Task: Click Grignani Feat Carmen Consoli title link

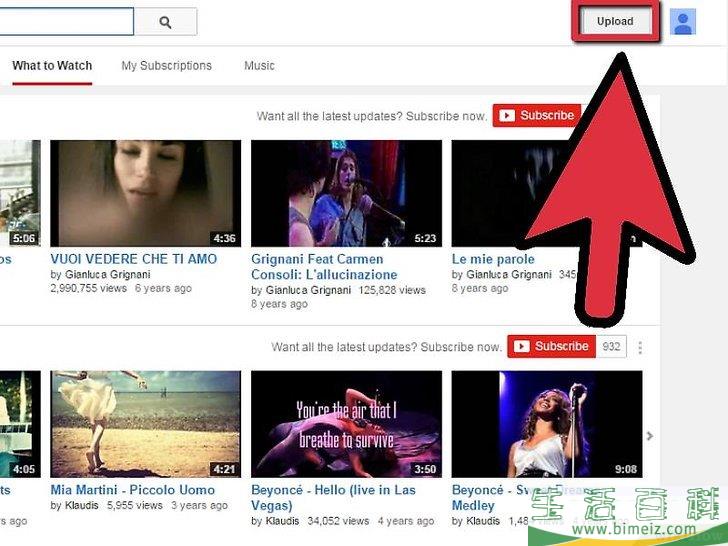Action: pyautogui.click(x=324, y=267)
